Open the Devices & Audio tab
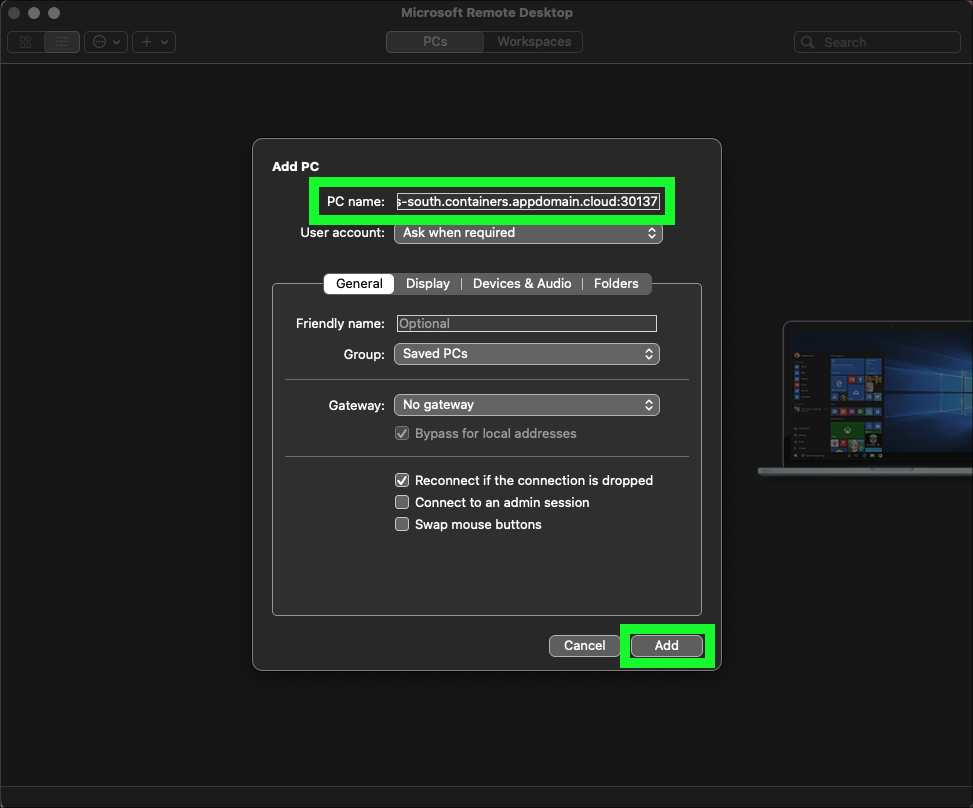This screenshot has height=808, width=973. click(x=522, y=284)
